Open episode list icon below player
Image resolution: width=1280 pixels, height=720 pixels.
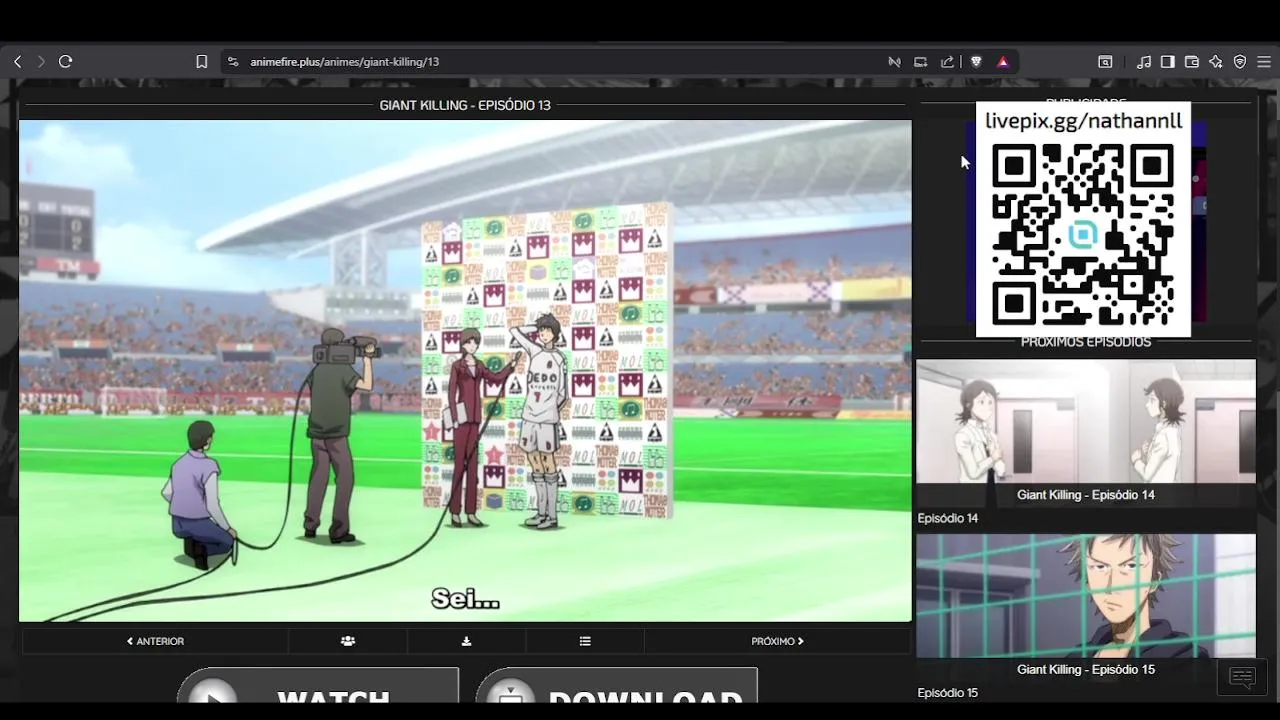pos(585,641)
